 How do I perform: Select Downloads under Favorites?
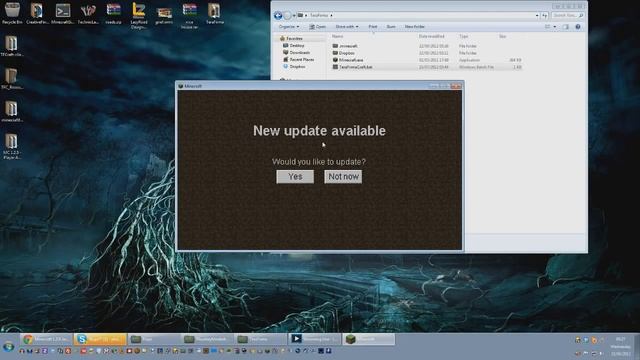pos(297,52)
